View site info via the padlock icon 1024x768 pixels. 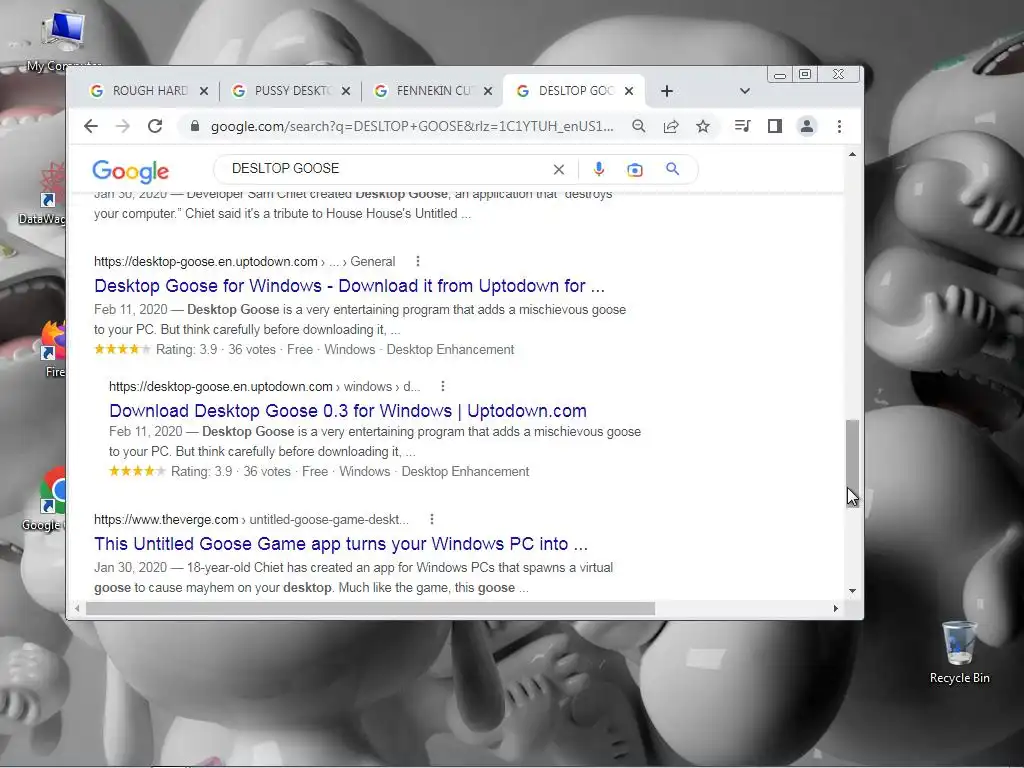(194, 126)
